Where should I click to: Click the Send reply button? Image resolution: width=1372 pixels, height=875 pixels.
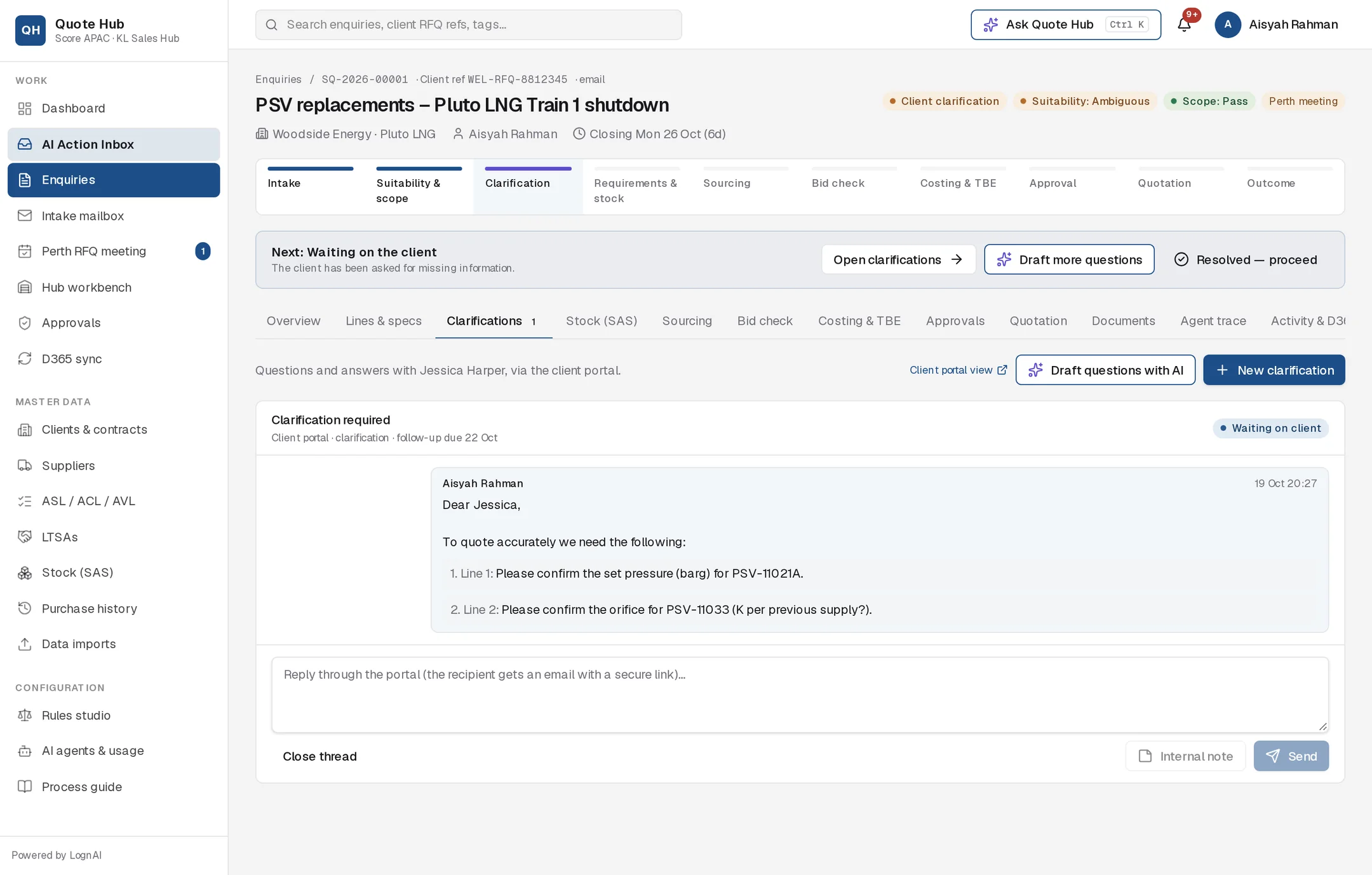click(1291, 756)
